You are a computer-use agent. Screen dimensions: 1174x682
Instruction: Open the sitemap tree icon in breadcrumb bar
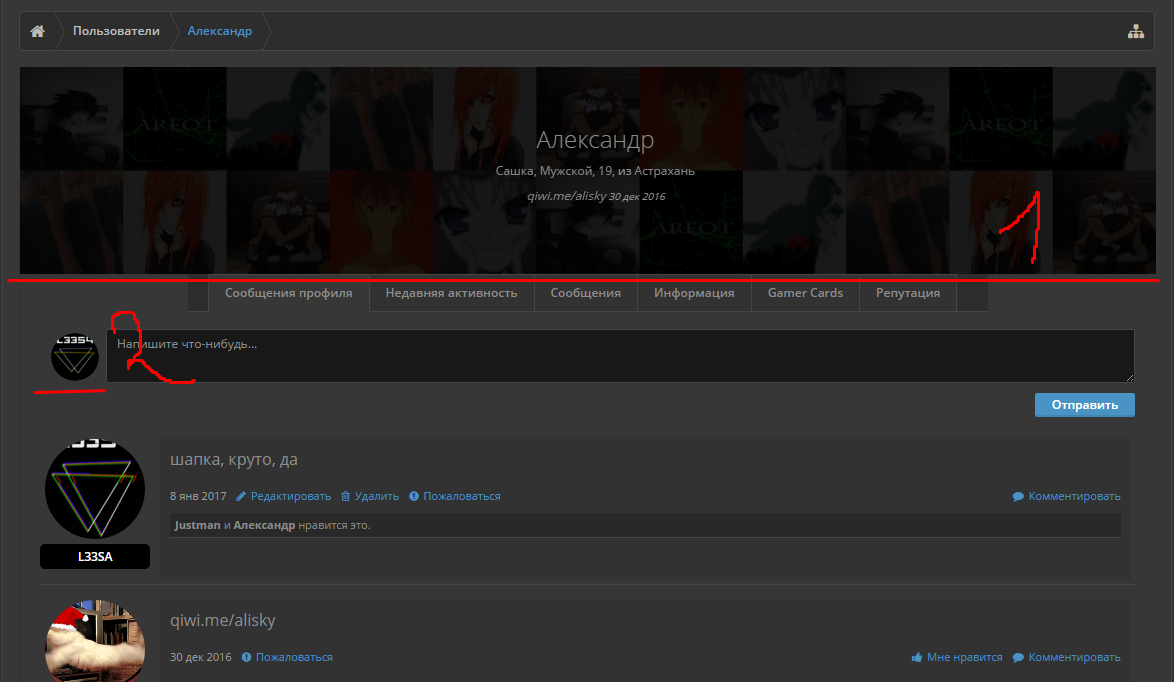1136,31
